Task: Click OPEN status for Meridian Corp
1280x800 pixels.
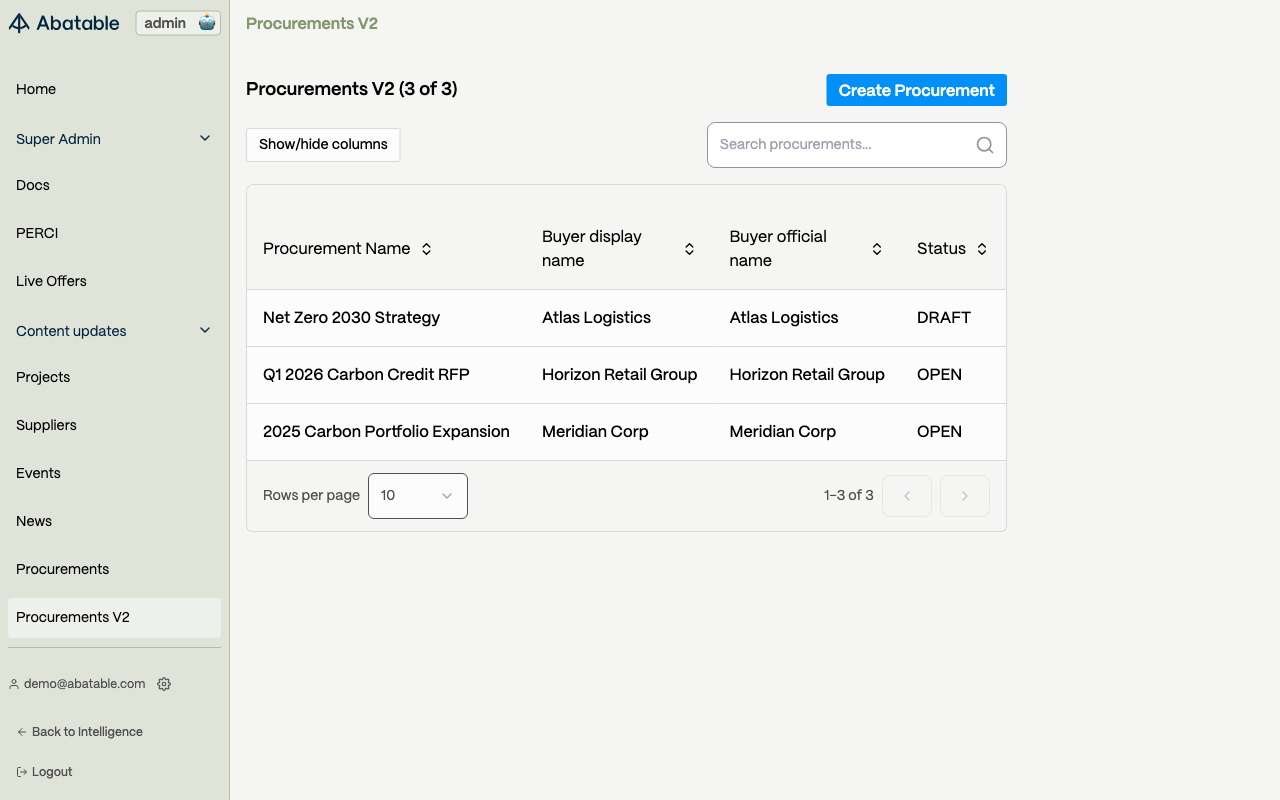Action: pyautogui.click(x=939, y=432)
